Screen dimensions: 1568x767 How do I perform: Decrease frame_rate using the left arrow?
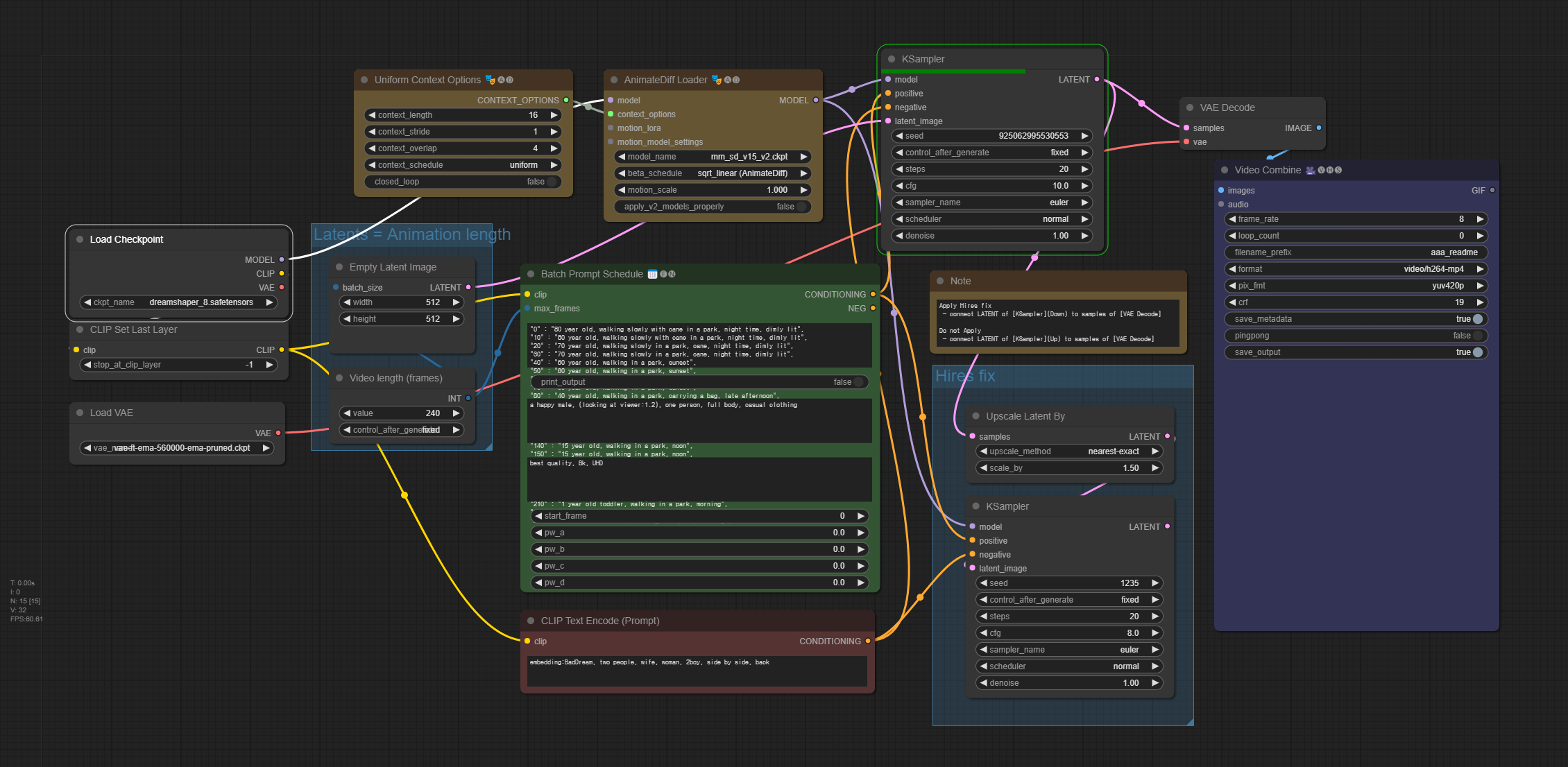(1232, 219)
